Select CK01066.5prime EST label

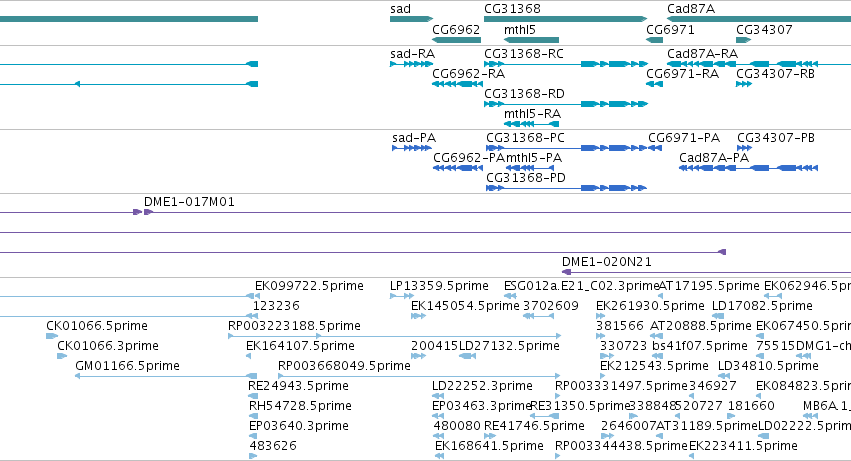[x=97, y=326]
